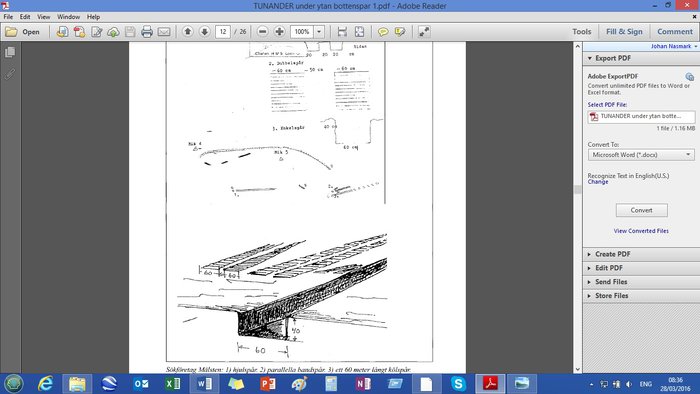
Task: Show page thumbnails from left sidebar icon
Action: point(10,52)
